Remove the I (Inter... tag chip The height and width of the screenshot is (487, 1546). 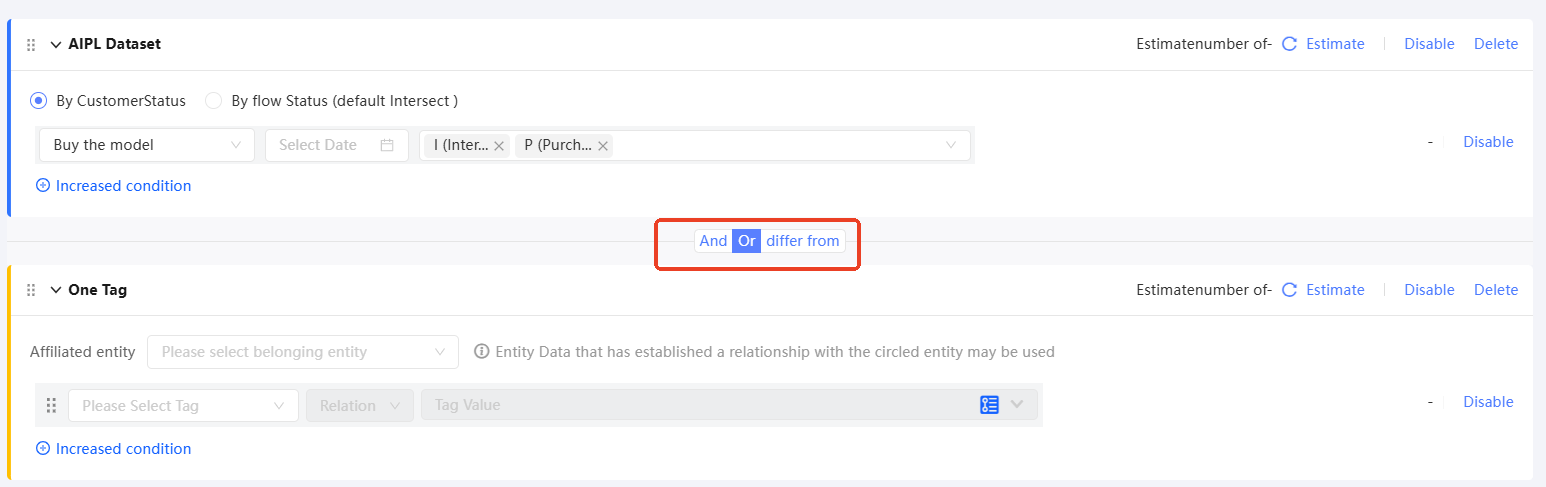[499, 146]
